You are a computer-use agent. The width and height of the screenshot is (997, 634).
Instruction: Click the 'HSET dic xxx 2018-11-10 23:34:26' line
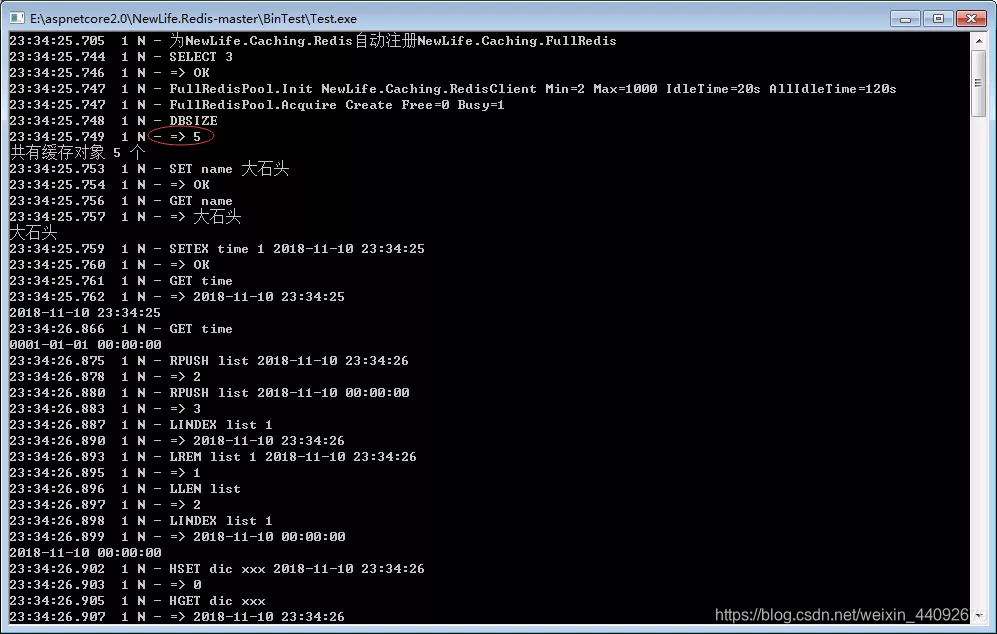click(x=217, y=568)
